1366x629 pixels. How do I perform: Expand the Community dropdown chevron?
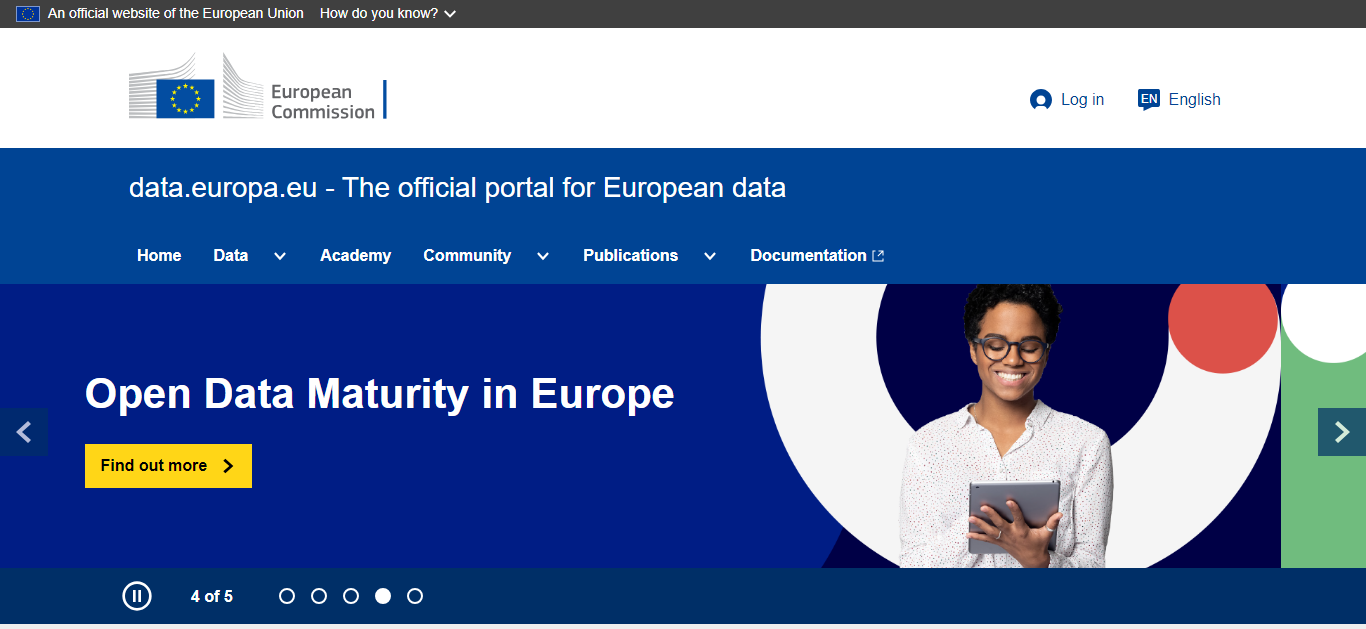coord(543,256)
